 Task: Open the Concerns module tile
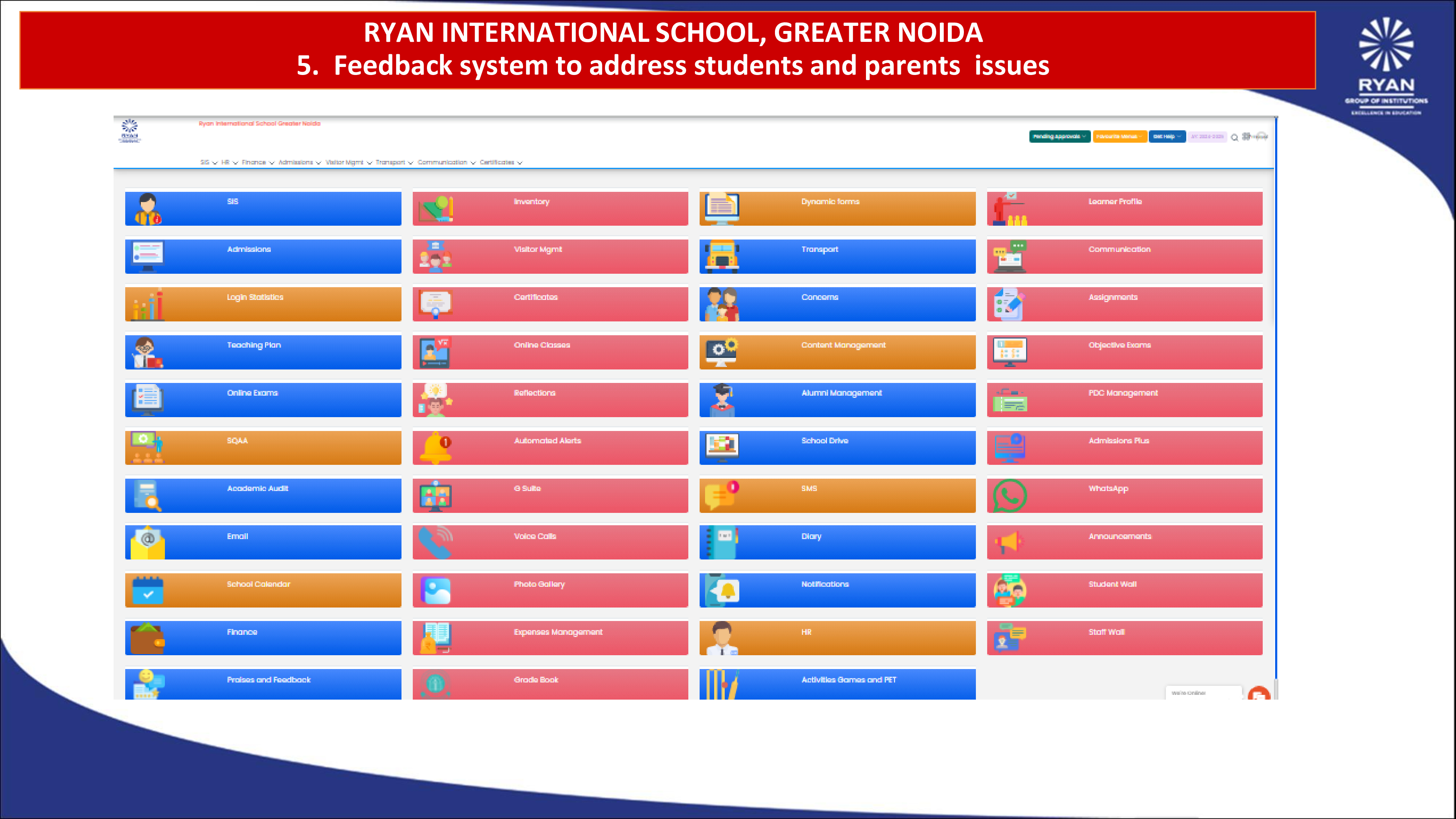click(837, 304)
